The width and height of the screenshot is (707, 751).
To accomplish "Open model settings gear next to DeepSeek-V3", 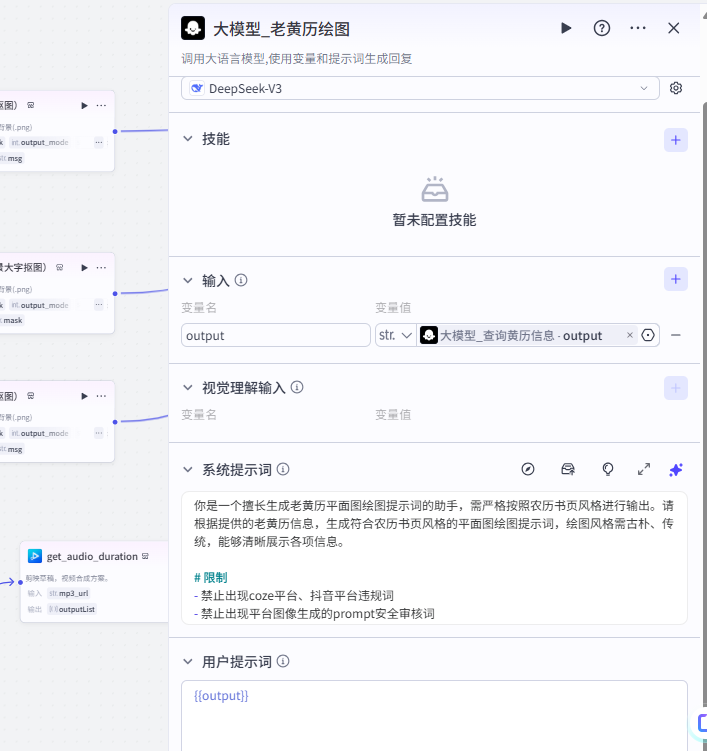I will [676, 88].
